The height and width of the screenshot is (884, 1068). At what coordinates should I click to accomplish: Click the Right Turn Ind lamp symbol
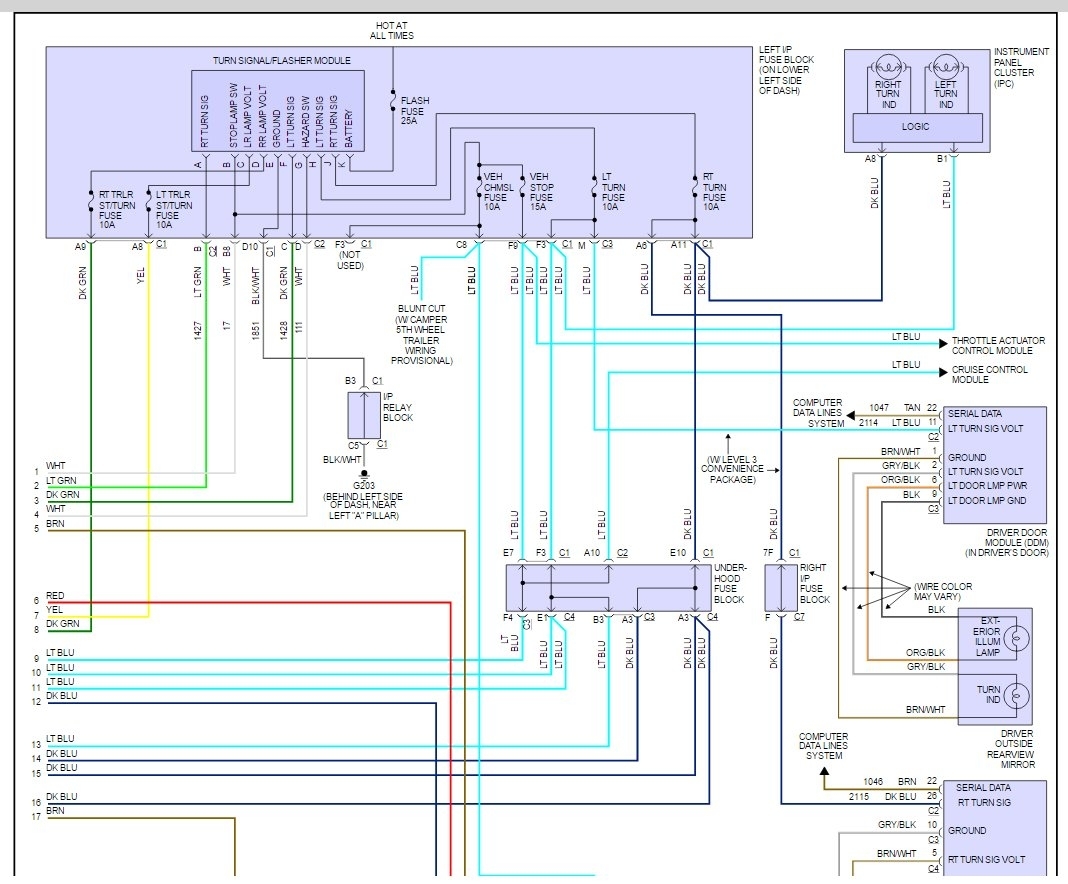(x=888, y=66)
